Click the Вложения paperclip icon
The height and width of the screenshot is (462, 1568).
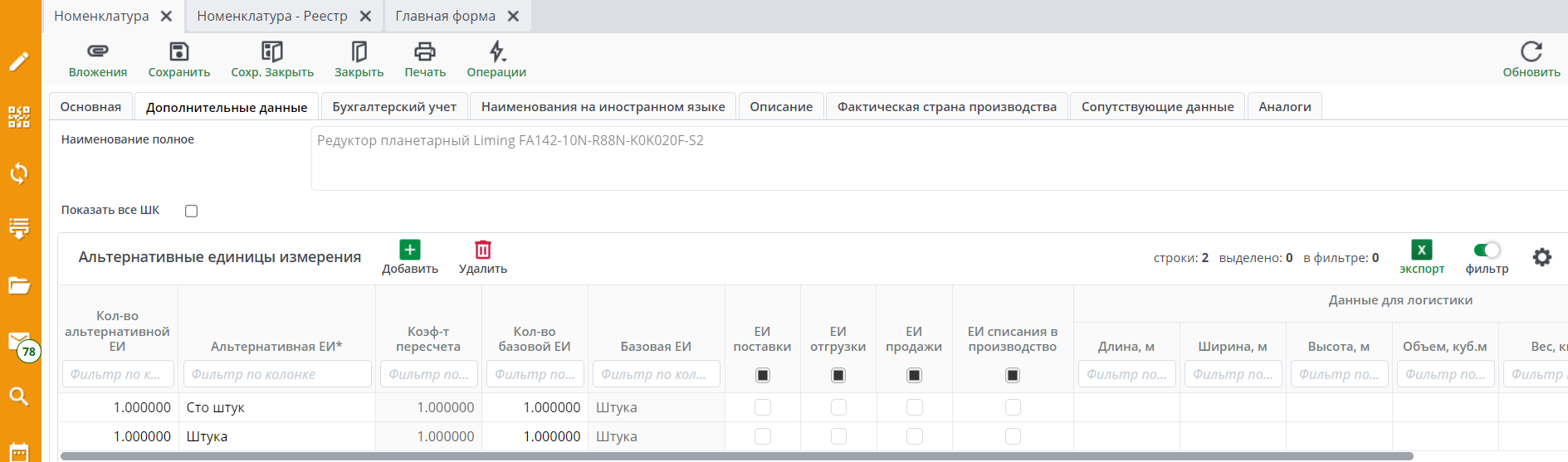pos(98,51)
